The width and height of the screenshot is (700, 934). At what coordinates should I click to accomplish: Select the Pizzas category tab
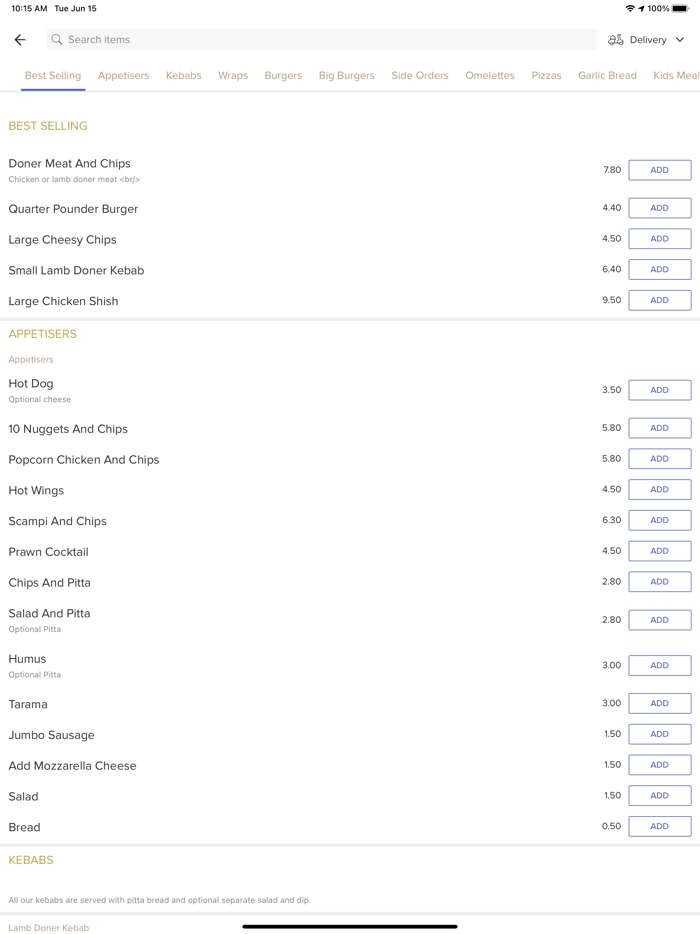pos(546,76)
